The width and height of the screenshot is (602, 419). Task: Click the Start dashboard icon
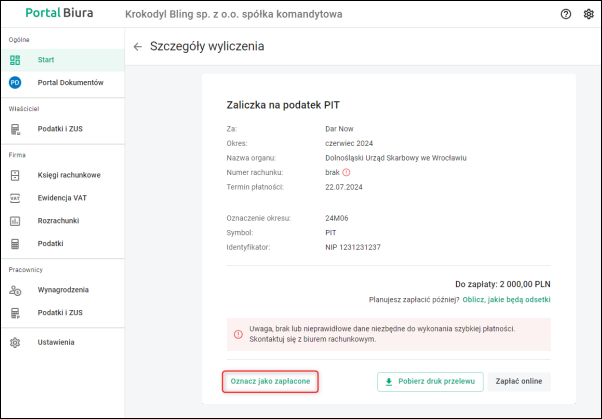pos(15,60)
